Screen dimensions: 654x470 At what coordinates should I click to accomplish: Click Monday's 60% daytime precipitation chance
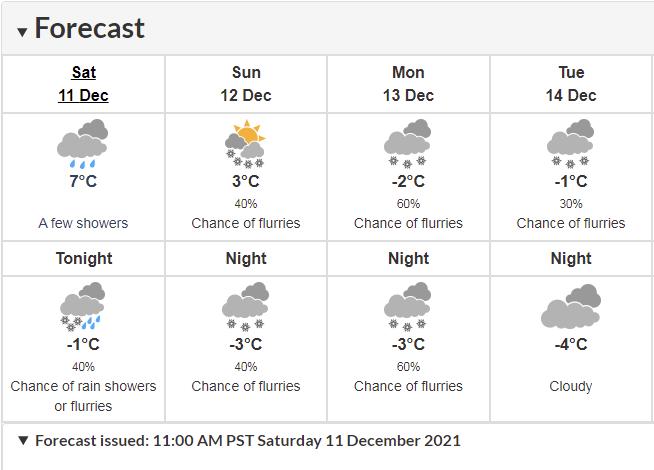(x=408, y=203)
